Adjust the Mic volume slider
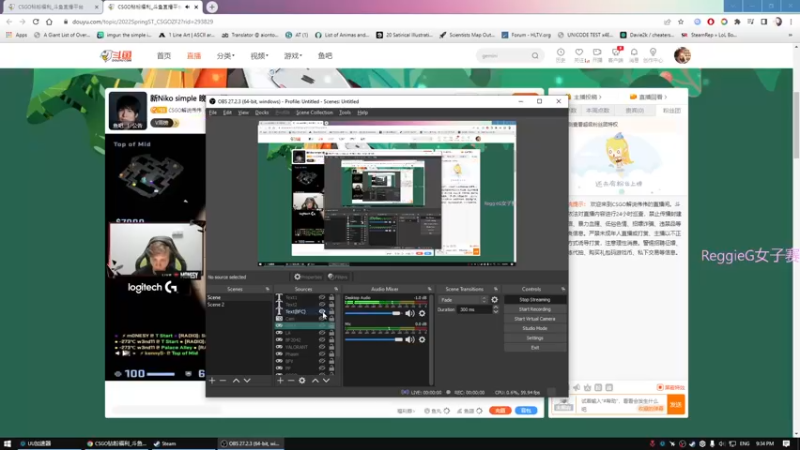Viewport: 800px width, 450px height. [x=373, y=339]
